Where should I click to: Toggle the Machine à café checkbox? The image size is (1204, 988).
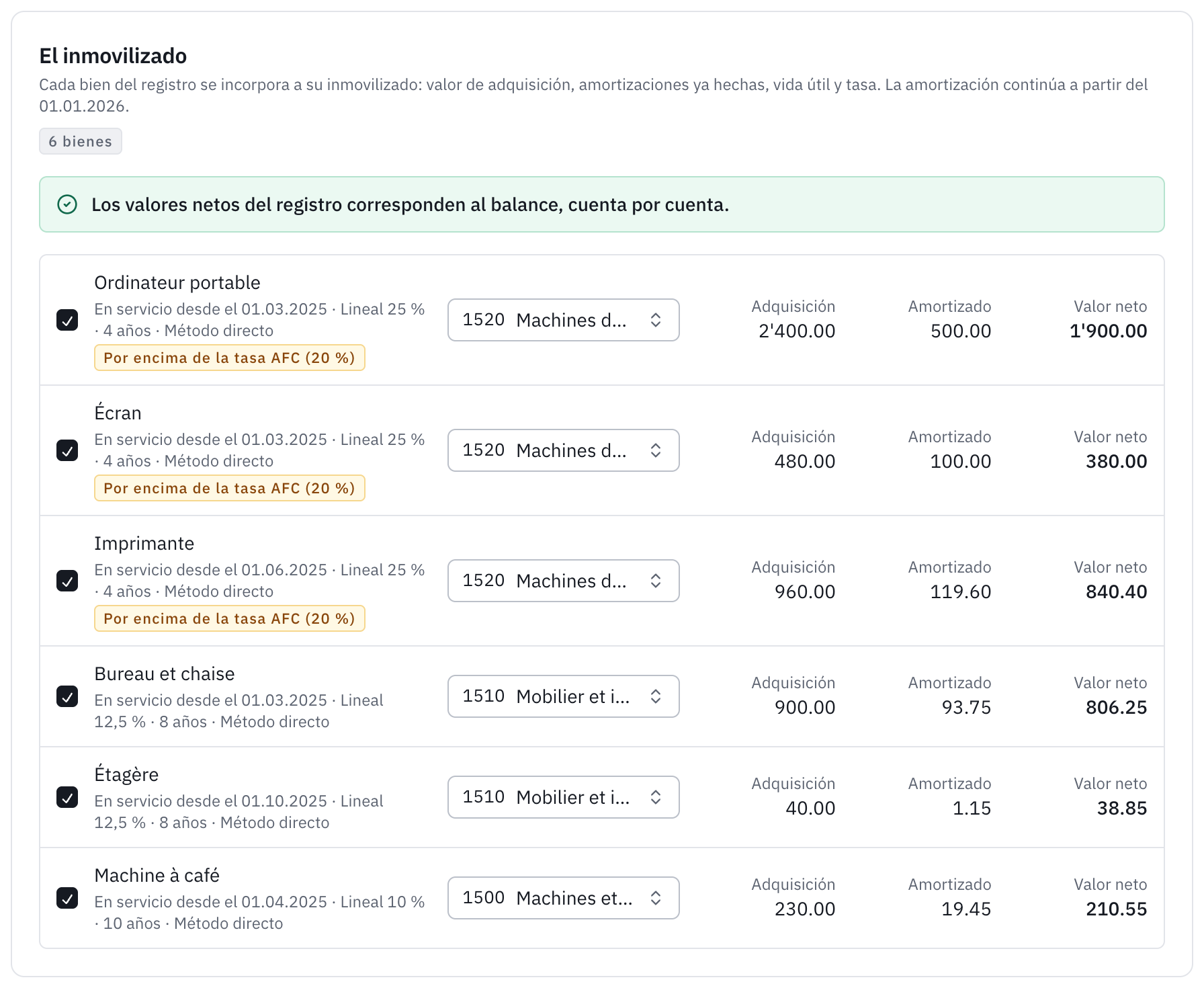pos(67,898)
